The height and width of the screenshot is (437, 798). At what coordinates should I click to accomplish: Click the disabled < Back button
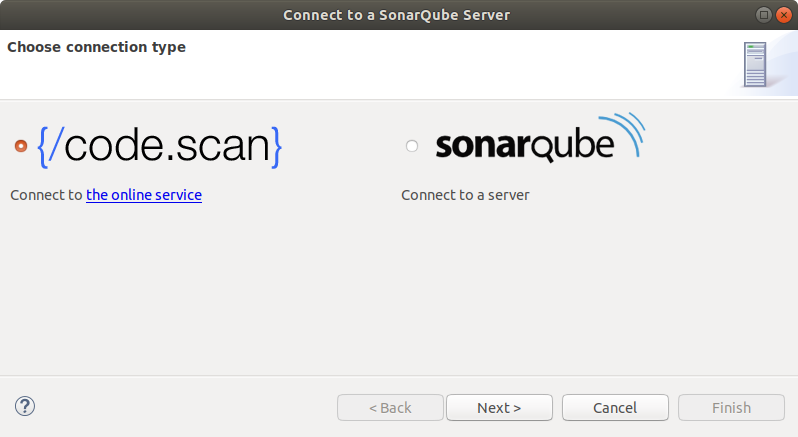click(x=390, y=407)
